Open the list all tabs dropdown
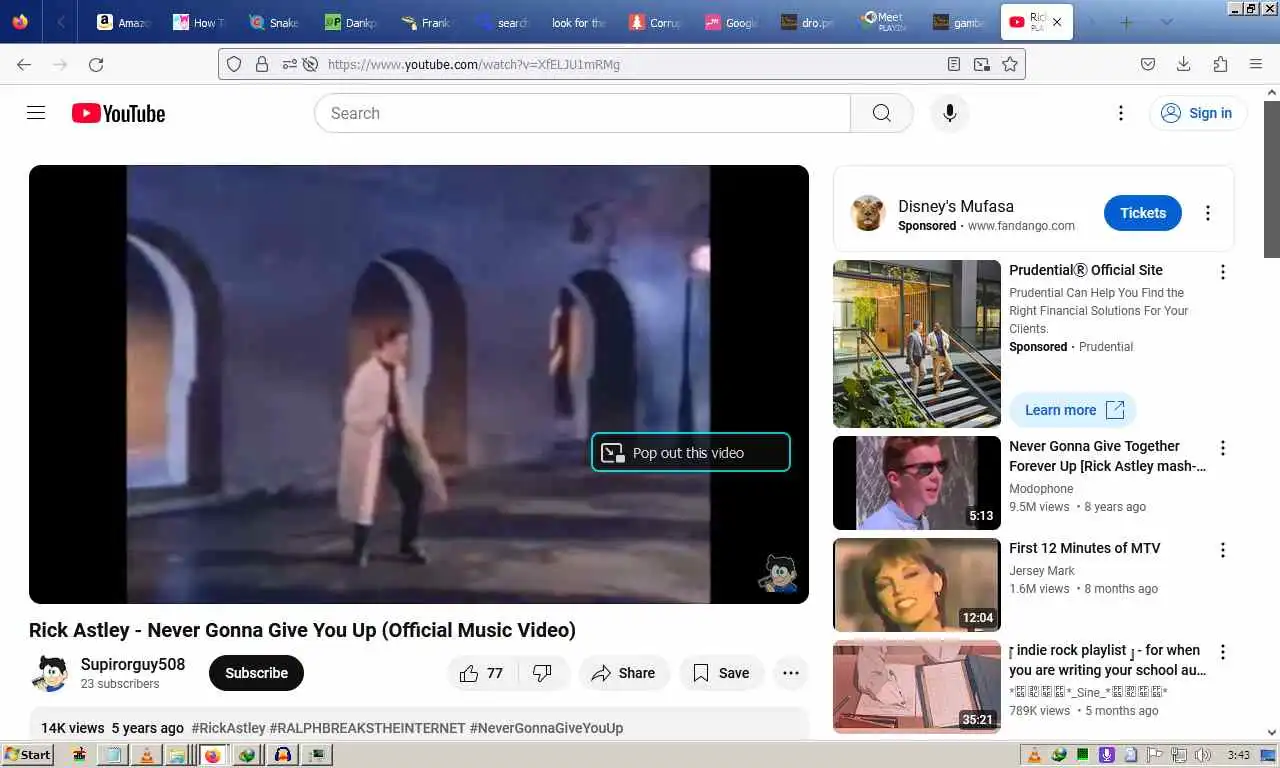This screenshot has height=768, width=1280. click(x=1166, y=22)
